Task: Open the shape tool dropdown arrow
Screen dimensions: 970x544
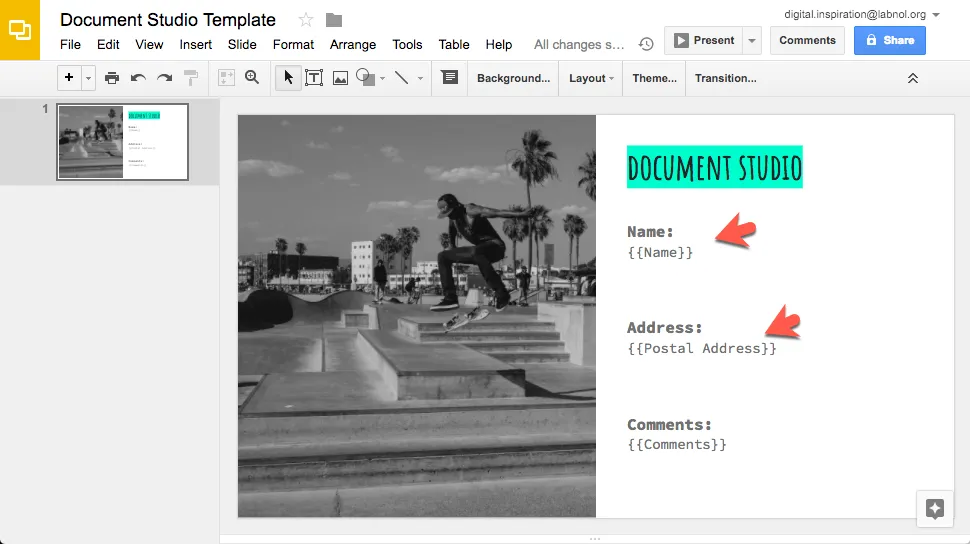Action: pyautogui.click(x=382, y=79)
